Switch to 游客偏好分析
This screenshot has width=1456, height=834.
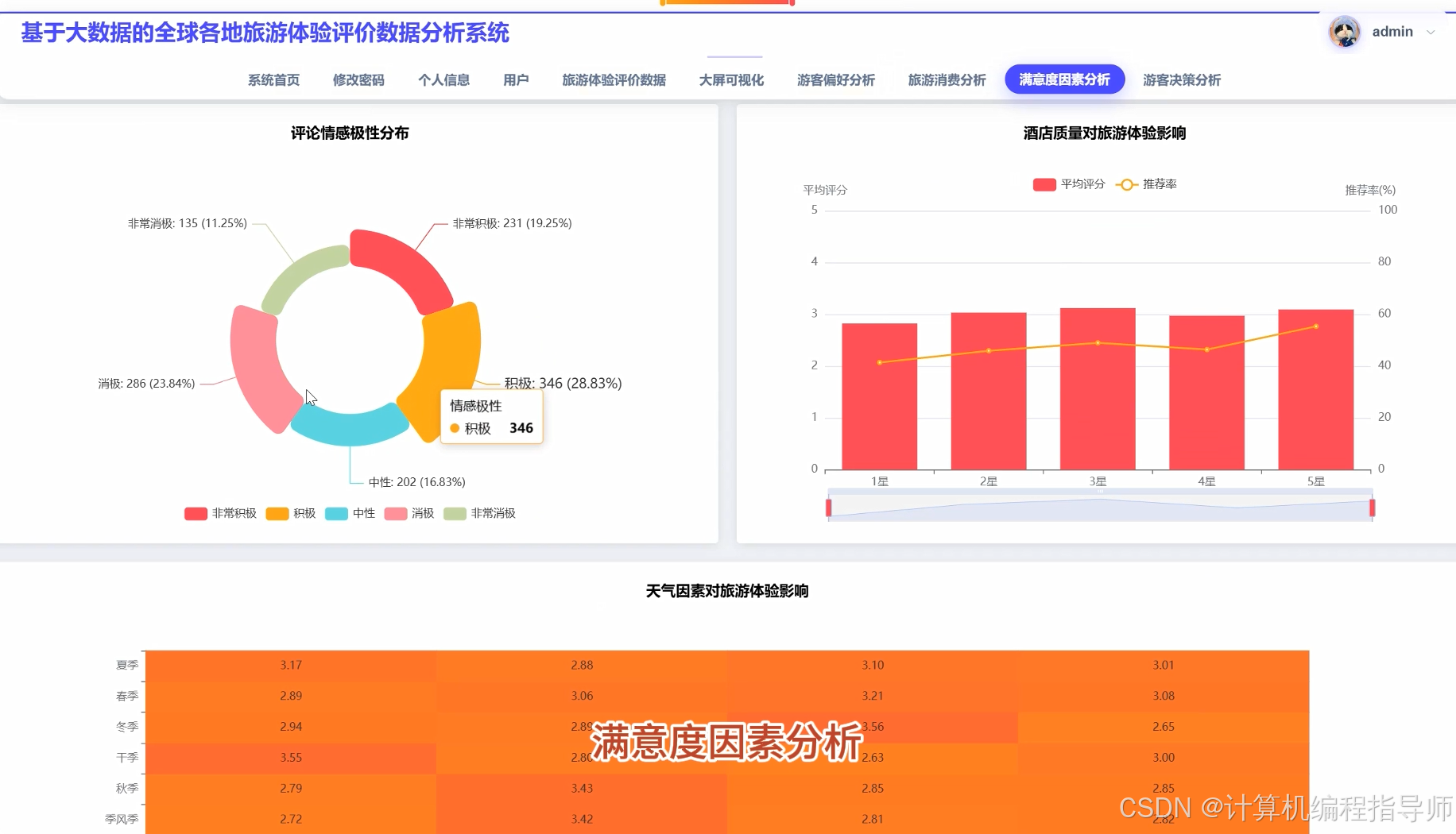[x=835, y=79]
